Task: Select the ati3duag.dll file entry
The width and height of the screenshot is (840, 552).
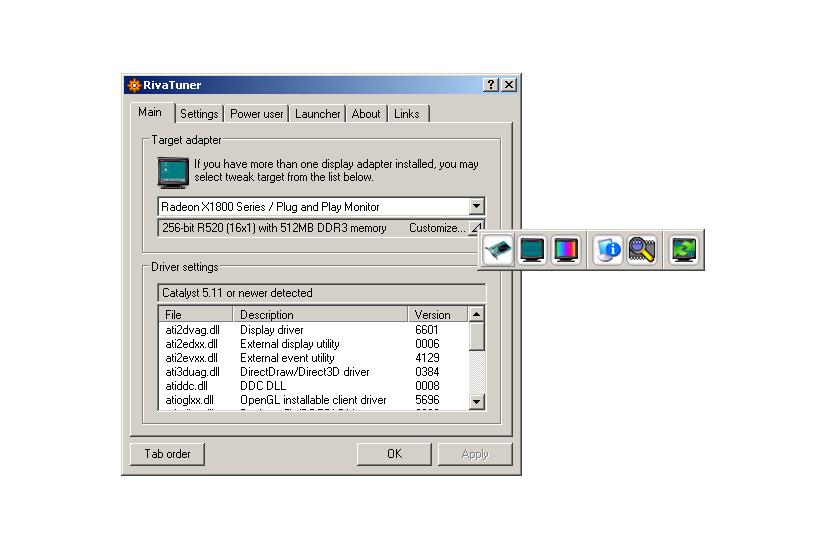Action: pyautogui.click(x=192, y=372)
